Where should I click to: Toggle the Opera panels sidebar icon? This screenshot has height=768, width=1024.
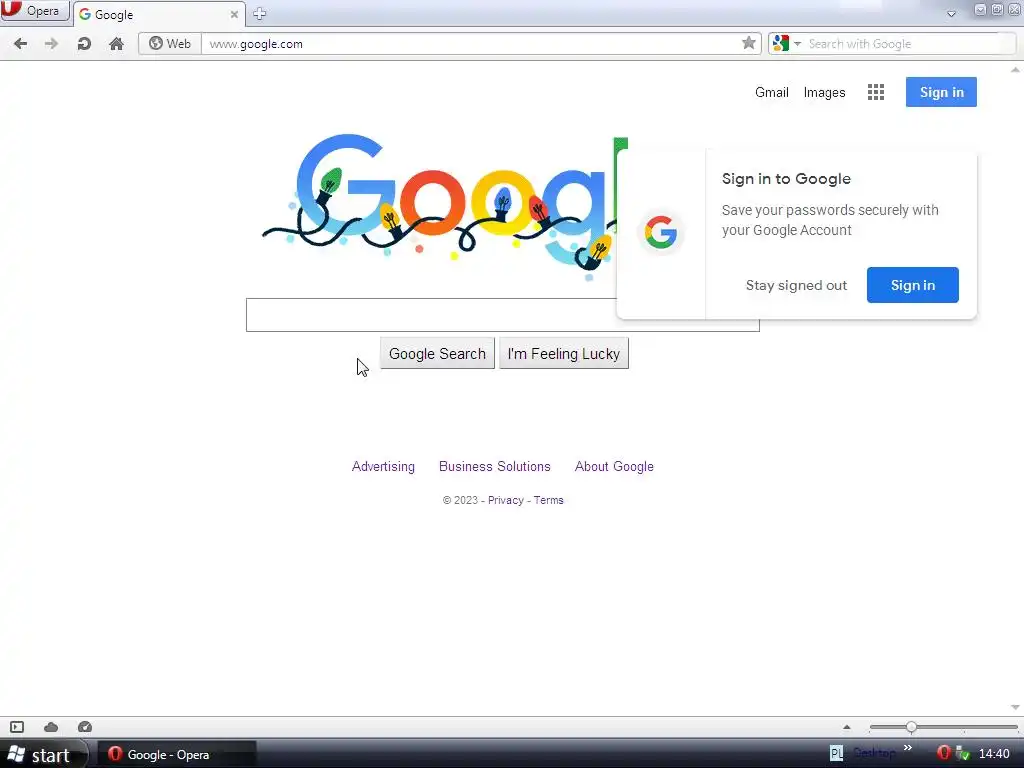coord(17,727)
